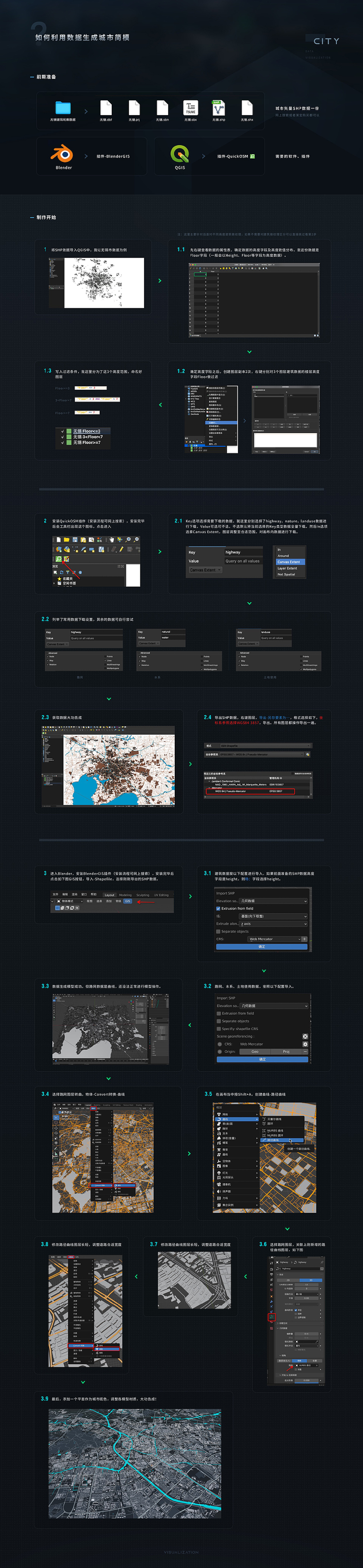Select the 无锡.shx file icon
Screen dimensions: 363x1568
tap(247, 108)
